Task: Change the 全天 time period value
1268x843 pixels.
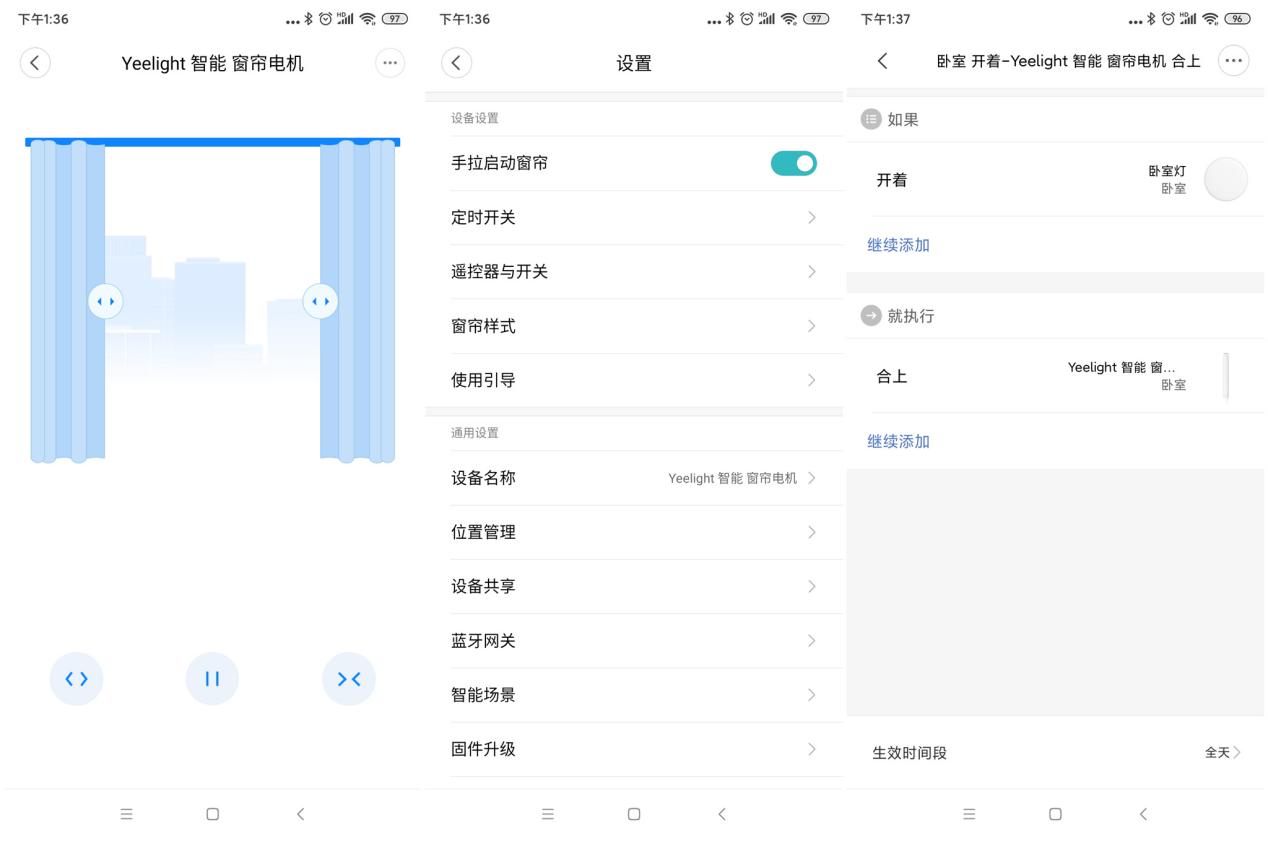Action: click(x=1223, y=752)
